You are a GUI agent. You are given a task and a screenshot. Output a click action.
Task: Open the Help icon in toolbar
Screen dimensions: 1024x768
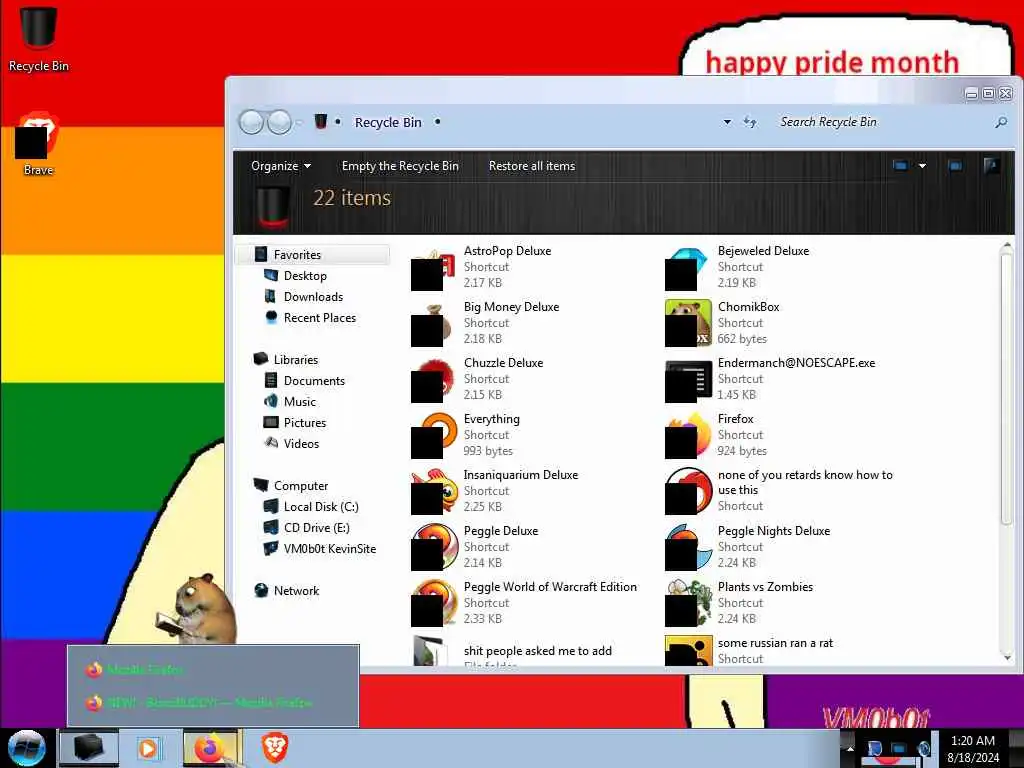(x=991, y=166)
